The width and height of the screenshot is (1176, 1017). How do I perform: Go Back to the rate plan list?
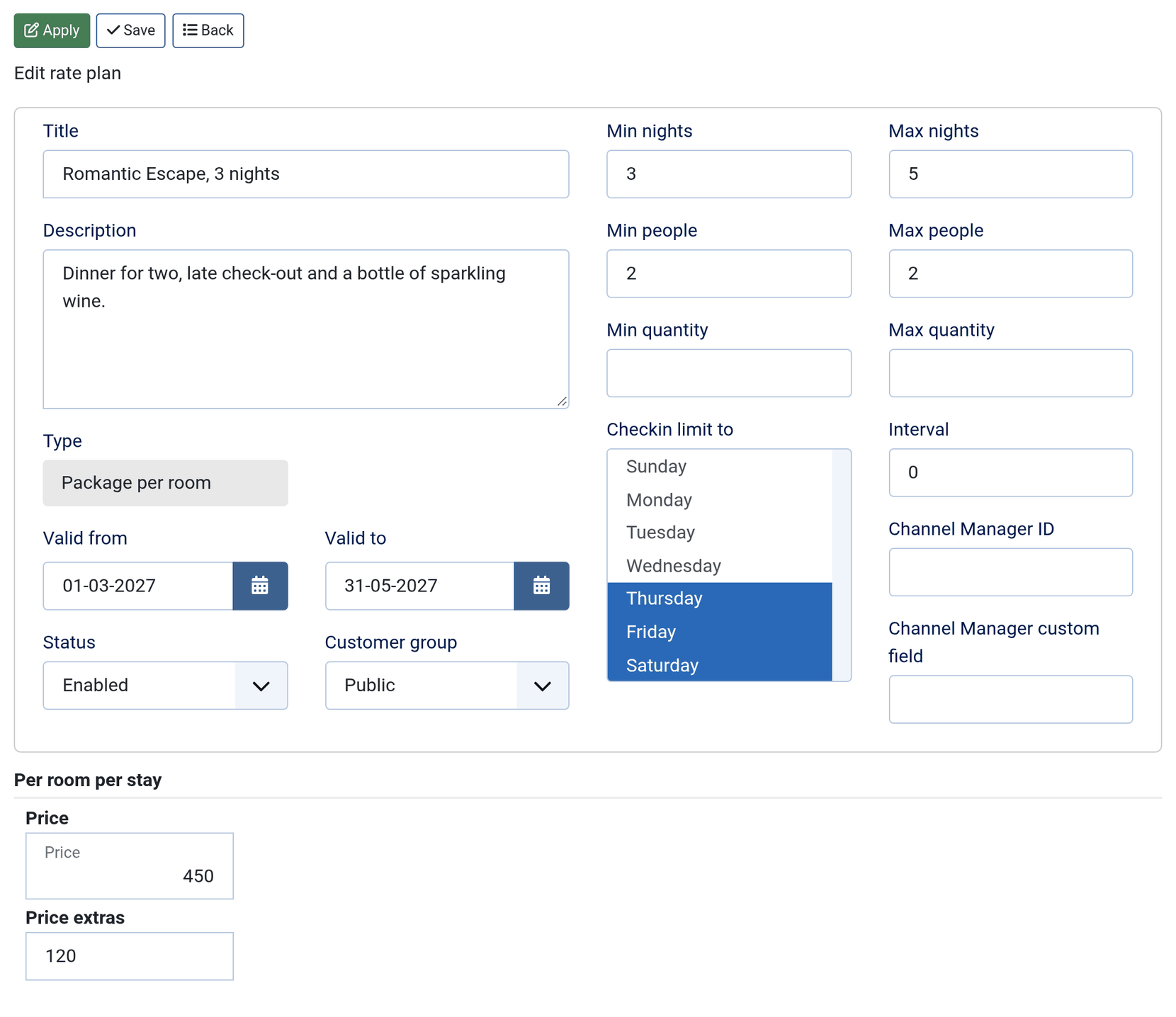click(208, 30)
